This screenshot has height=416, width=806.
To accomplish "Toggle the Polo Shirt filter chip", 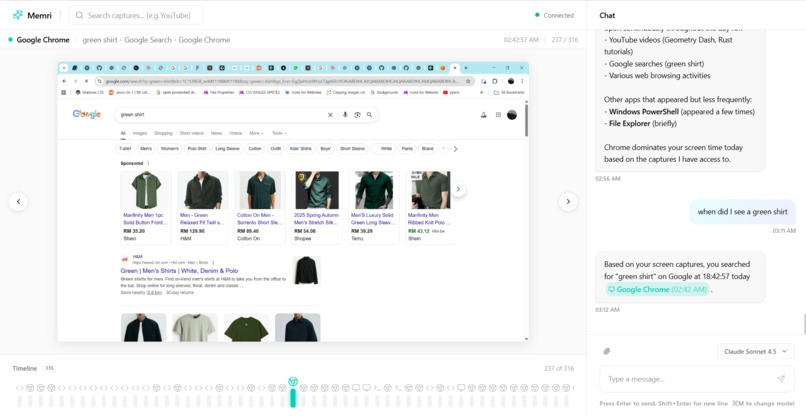I will (197, 149).
